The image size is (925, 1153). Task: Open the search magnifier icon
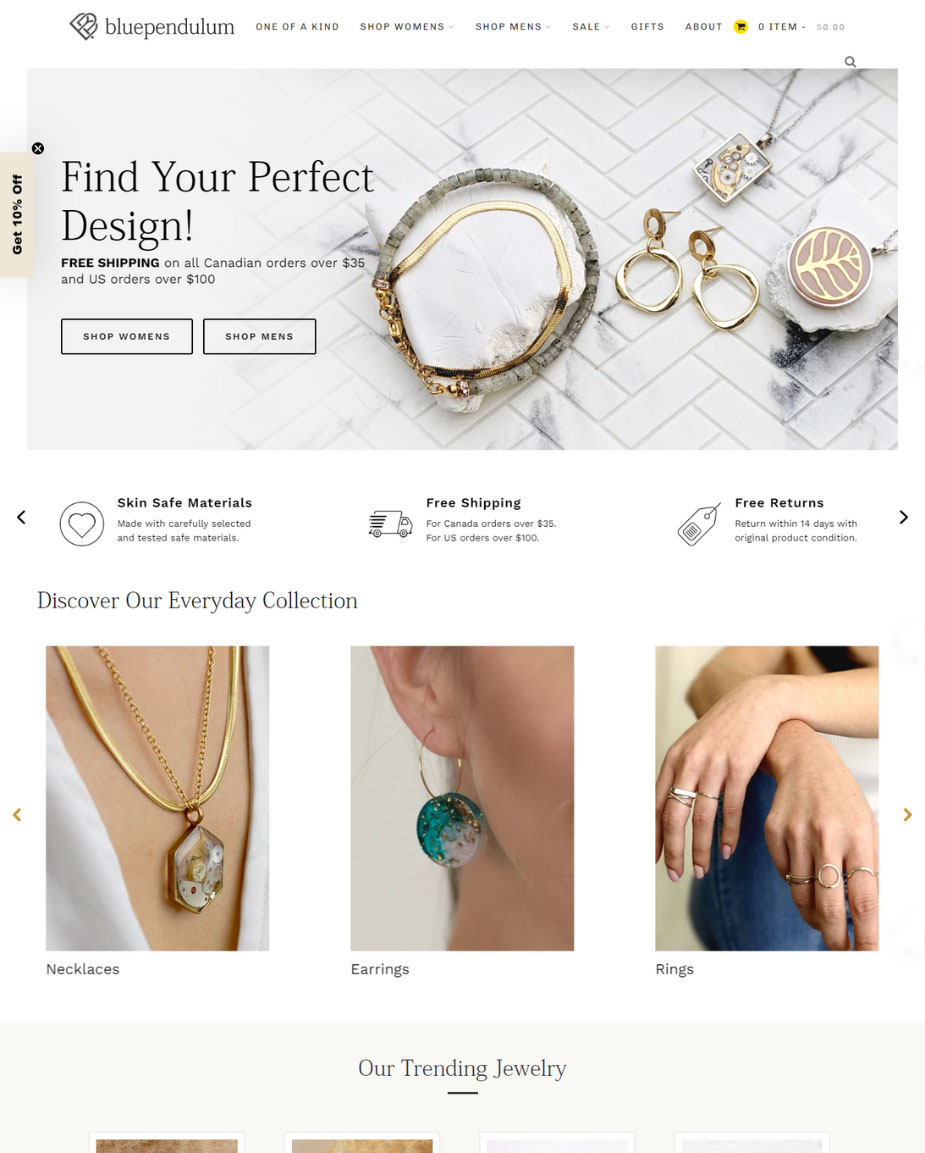pyautogui.click(x=850, y=62)
